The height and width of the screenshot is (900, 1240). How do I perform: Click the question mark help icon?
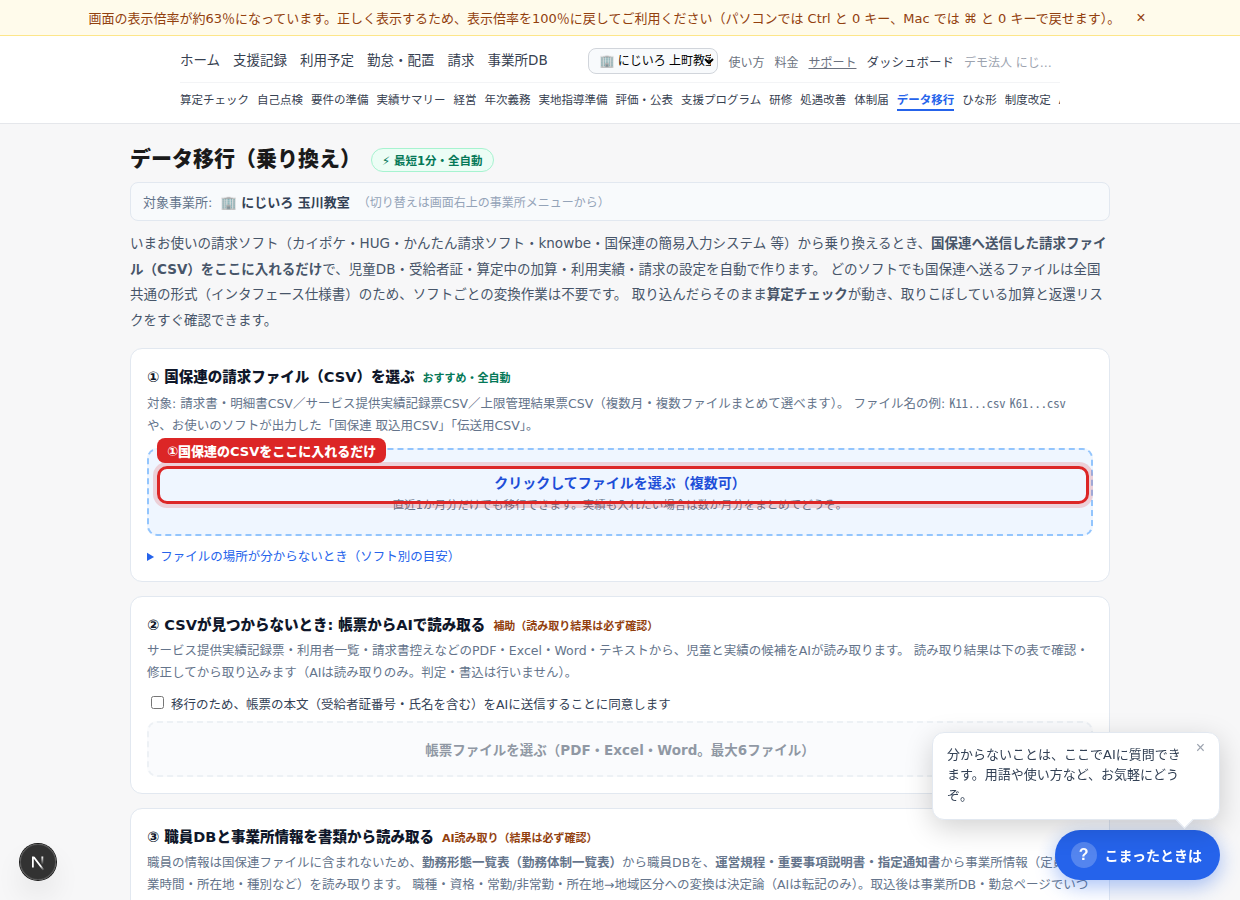coord(1083,855)
